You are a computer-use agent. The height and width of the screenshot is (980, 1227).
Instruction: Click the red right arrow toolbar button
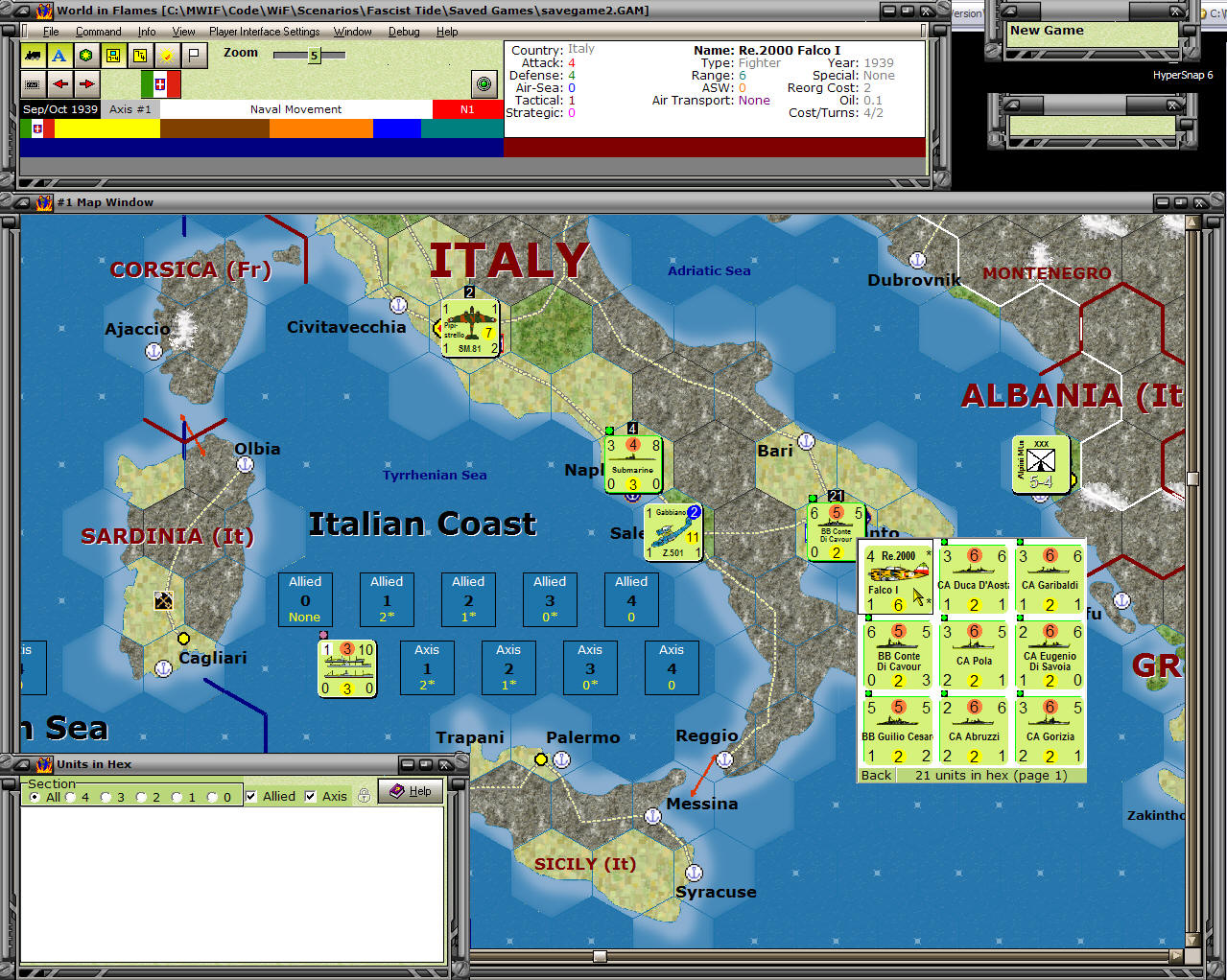click(x=86, y=83)
